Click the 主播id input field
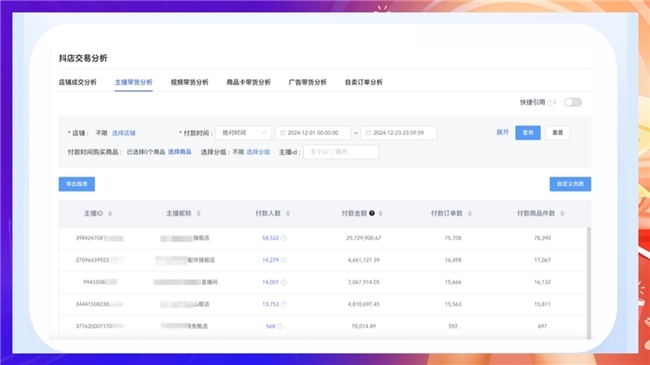 pyautogui.click(x=341, y=152)
